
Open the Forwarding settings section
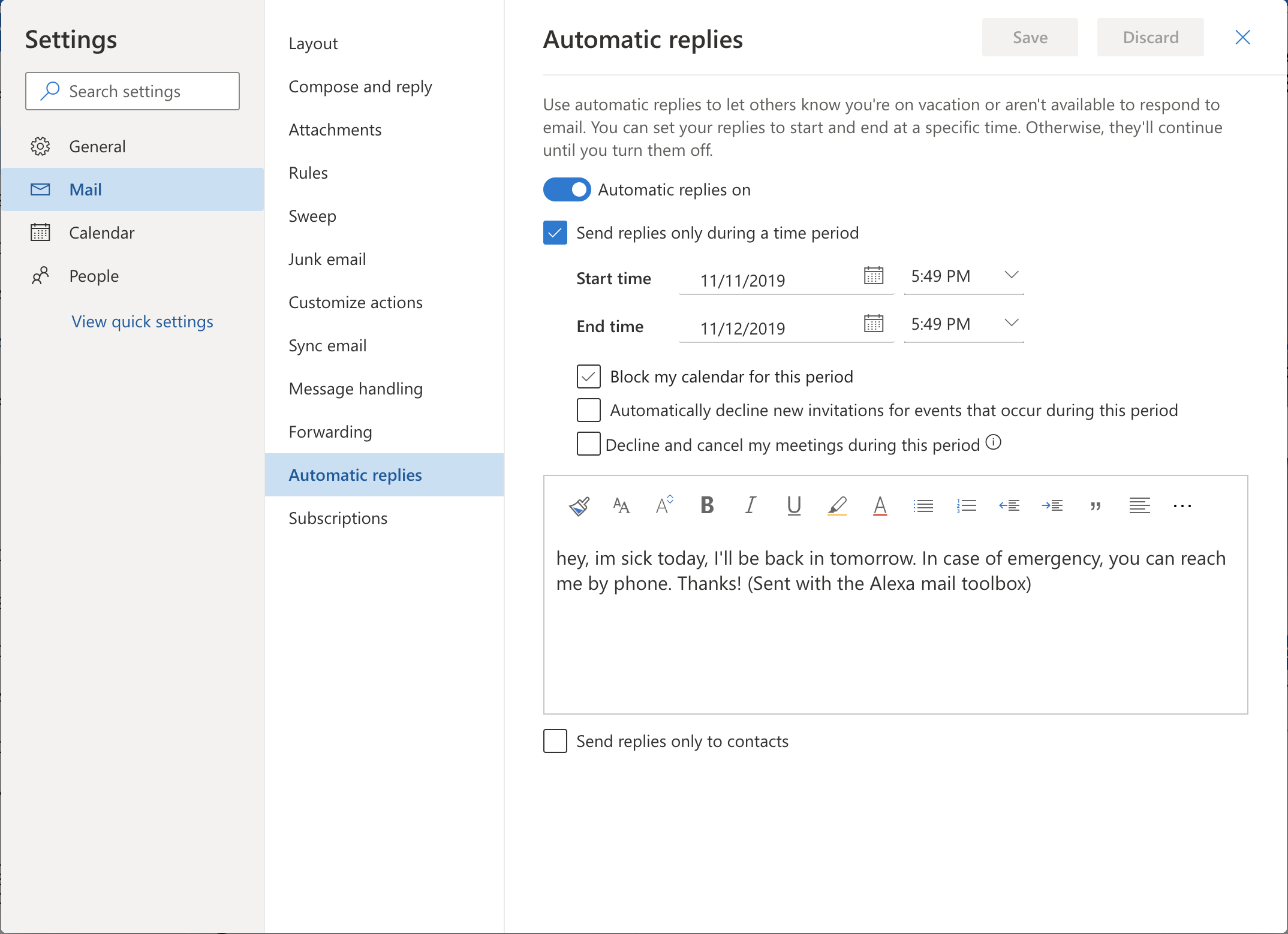point(330,432)
